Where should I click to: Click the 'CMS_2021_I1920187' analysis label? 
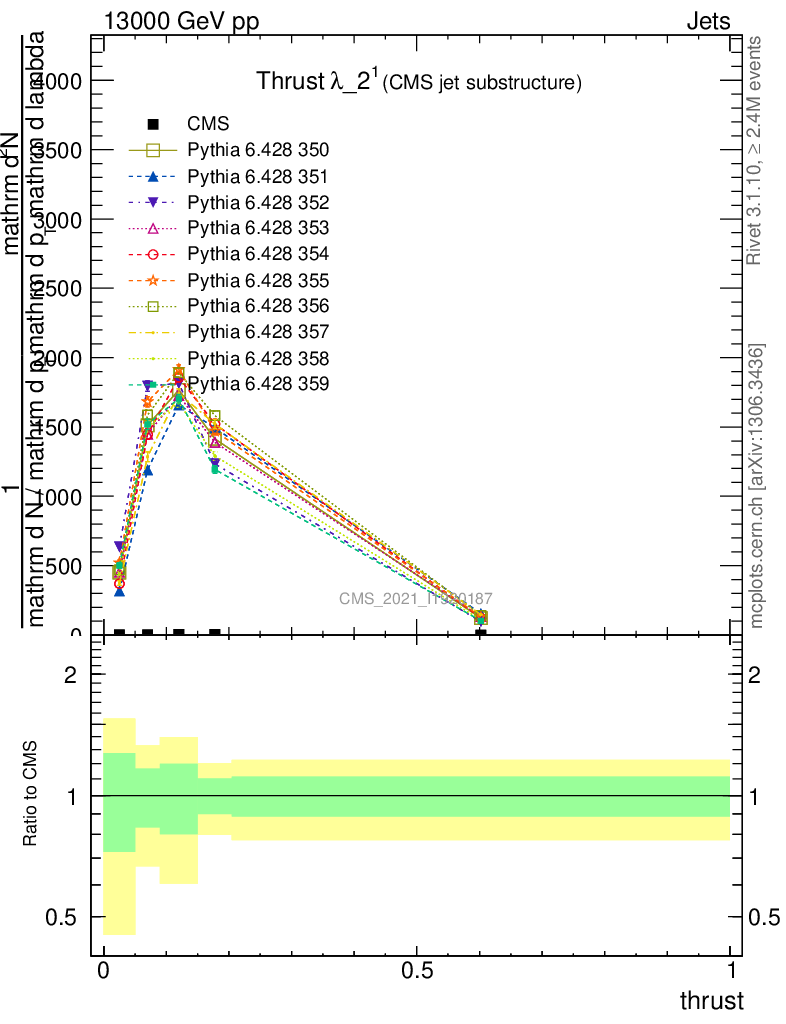point(416,599)
